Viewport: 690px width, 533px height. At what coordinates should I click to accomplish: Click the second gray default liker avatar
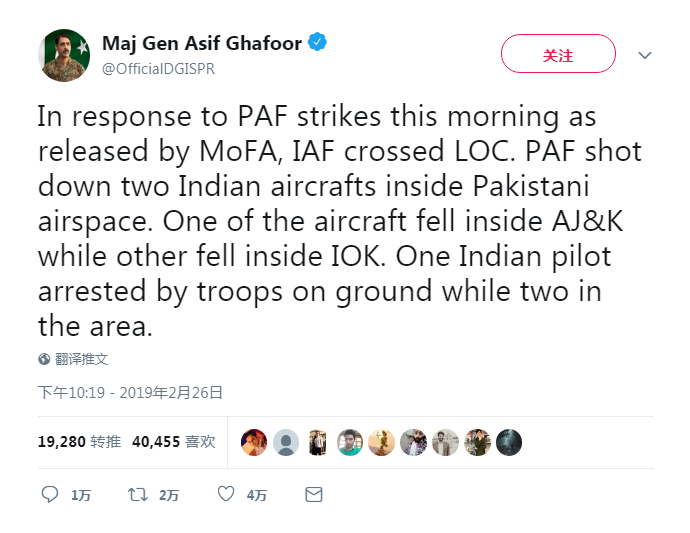point(286,442)
